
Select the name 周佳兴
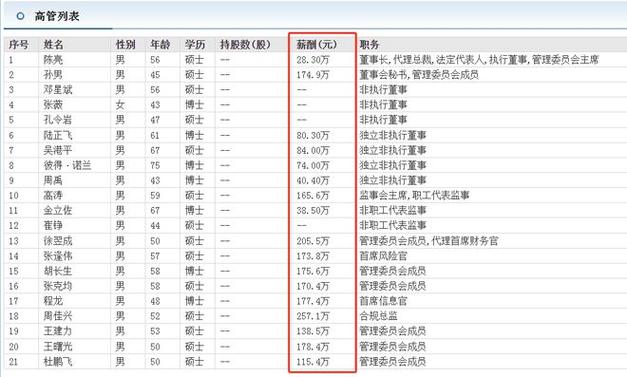pyautogui.click(x=58, y=316)
